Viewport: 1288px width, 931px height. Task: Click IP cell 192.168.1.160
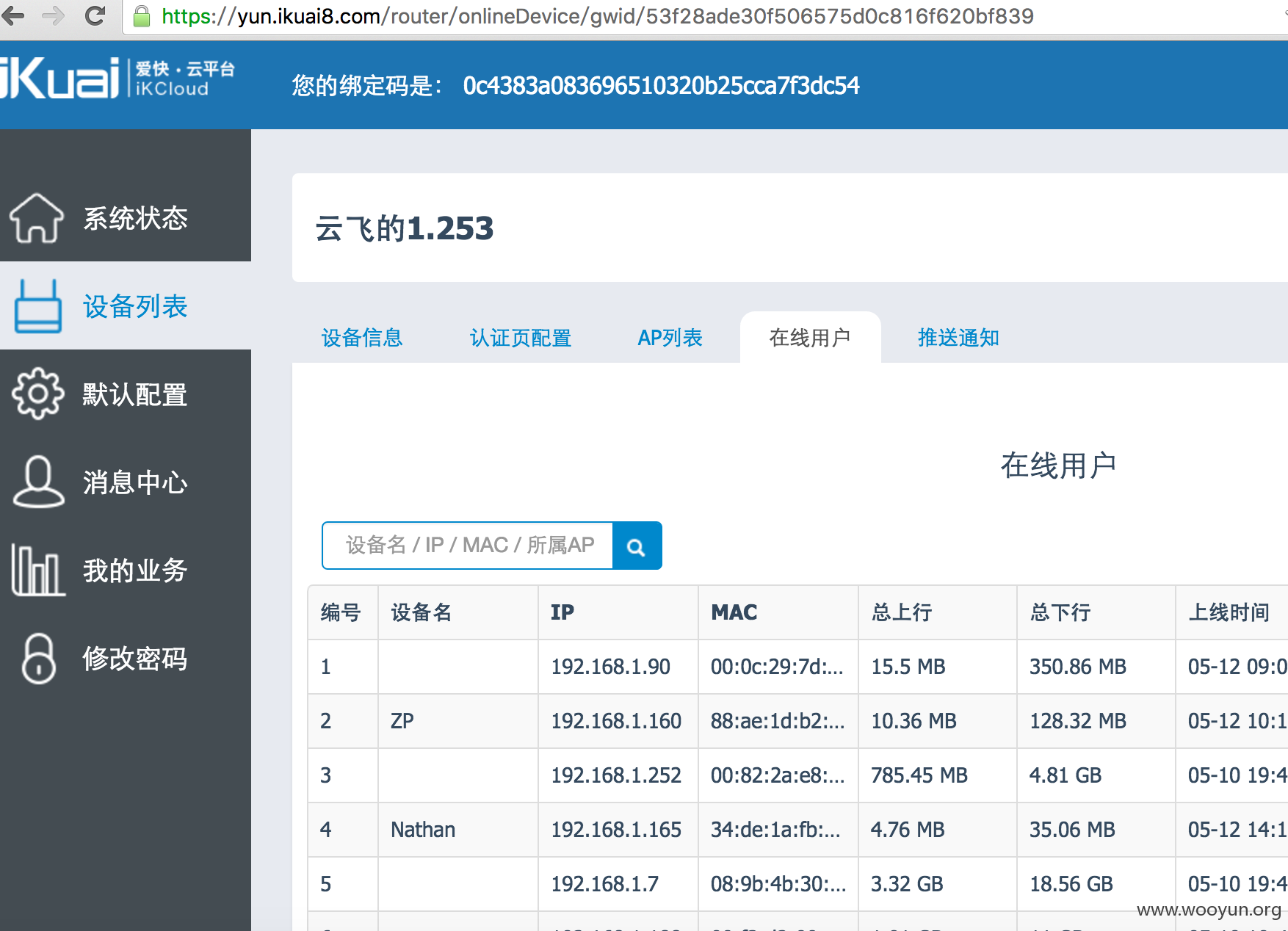pos(616,721)
